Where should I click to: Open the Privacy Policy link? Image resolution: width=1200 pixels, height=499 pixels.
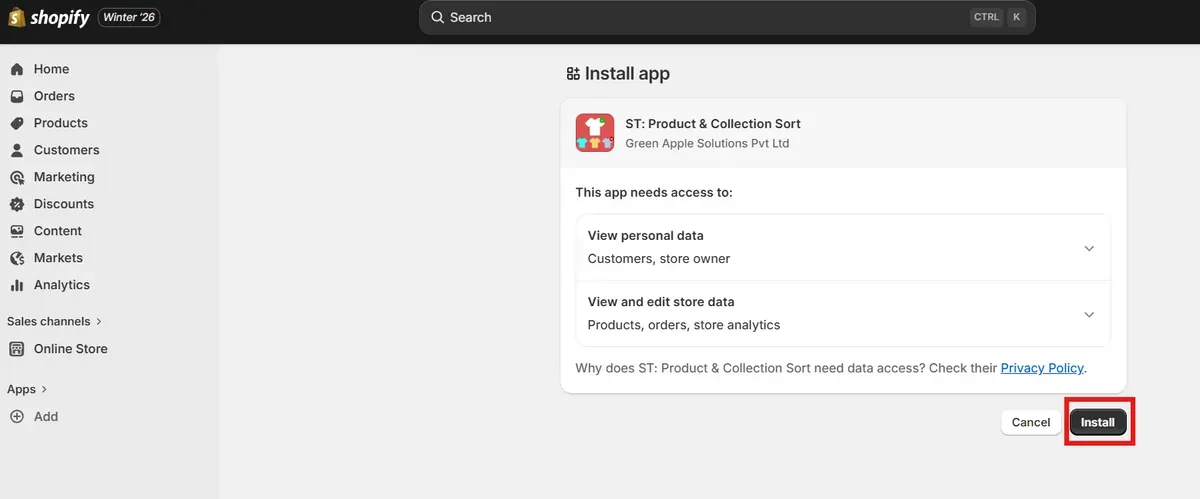[1042, 368]
